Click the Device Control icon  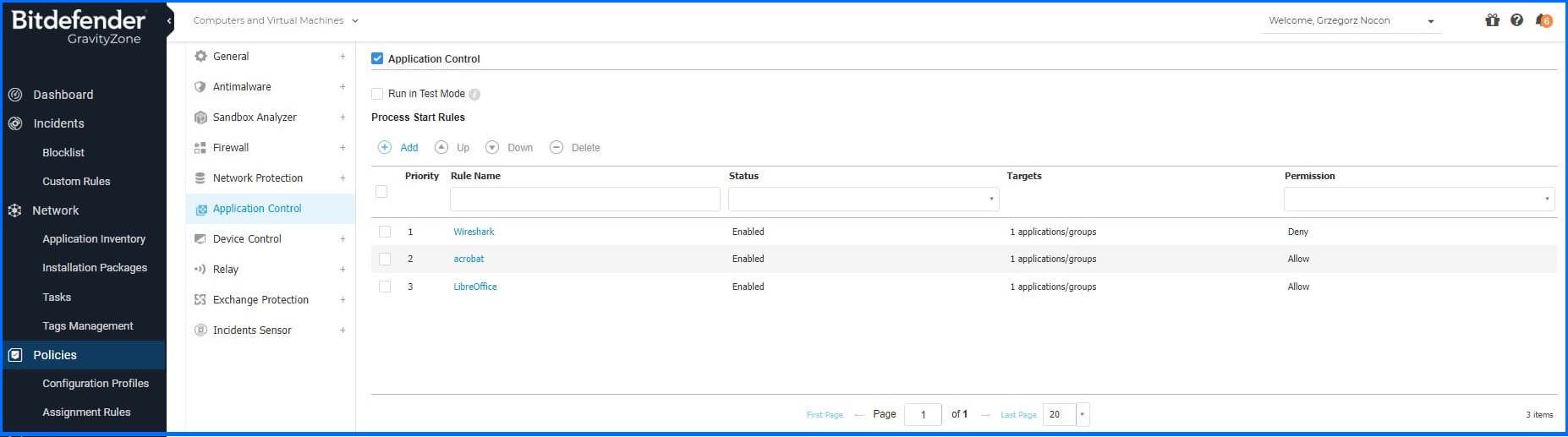200,238
